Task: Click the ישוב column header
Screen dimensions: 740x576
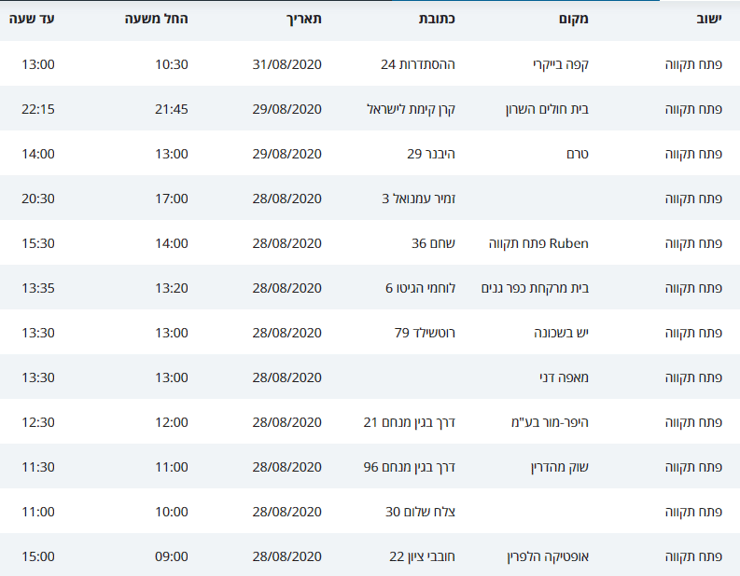Action: tap(709, 19)
